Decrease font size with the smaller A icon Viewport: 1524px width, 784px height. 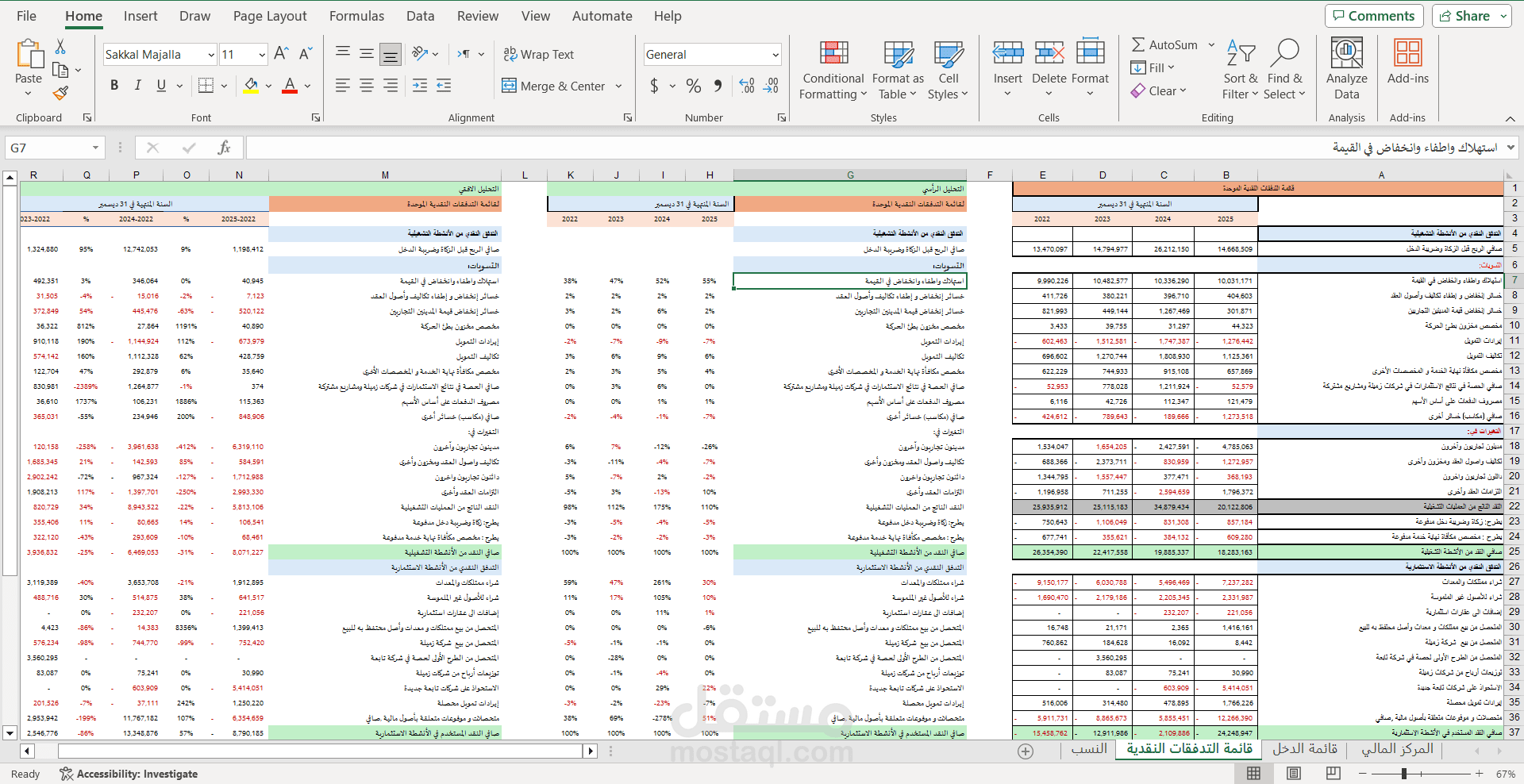305,54
